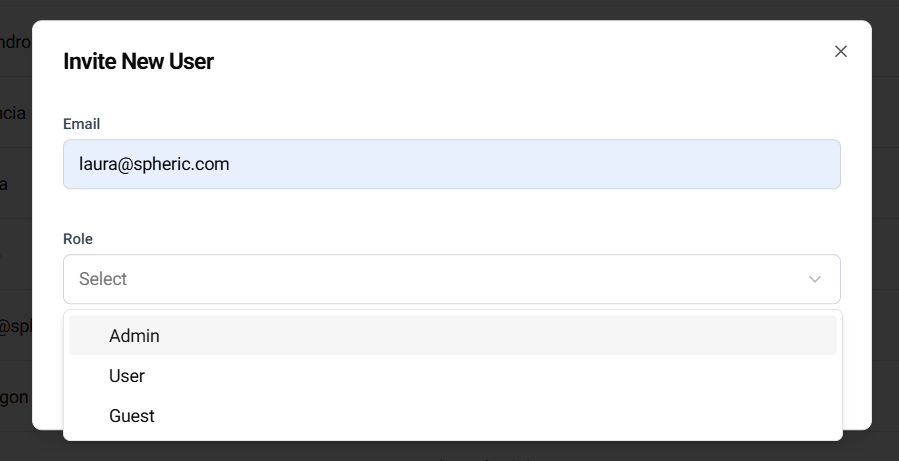Click the Role field label
Image resolution: width=899 pixels, height=461 pixels.
(x=78, y=239)
